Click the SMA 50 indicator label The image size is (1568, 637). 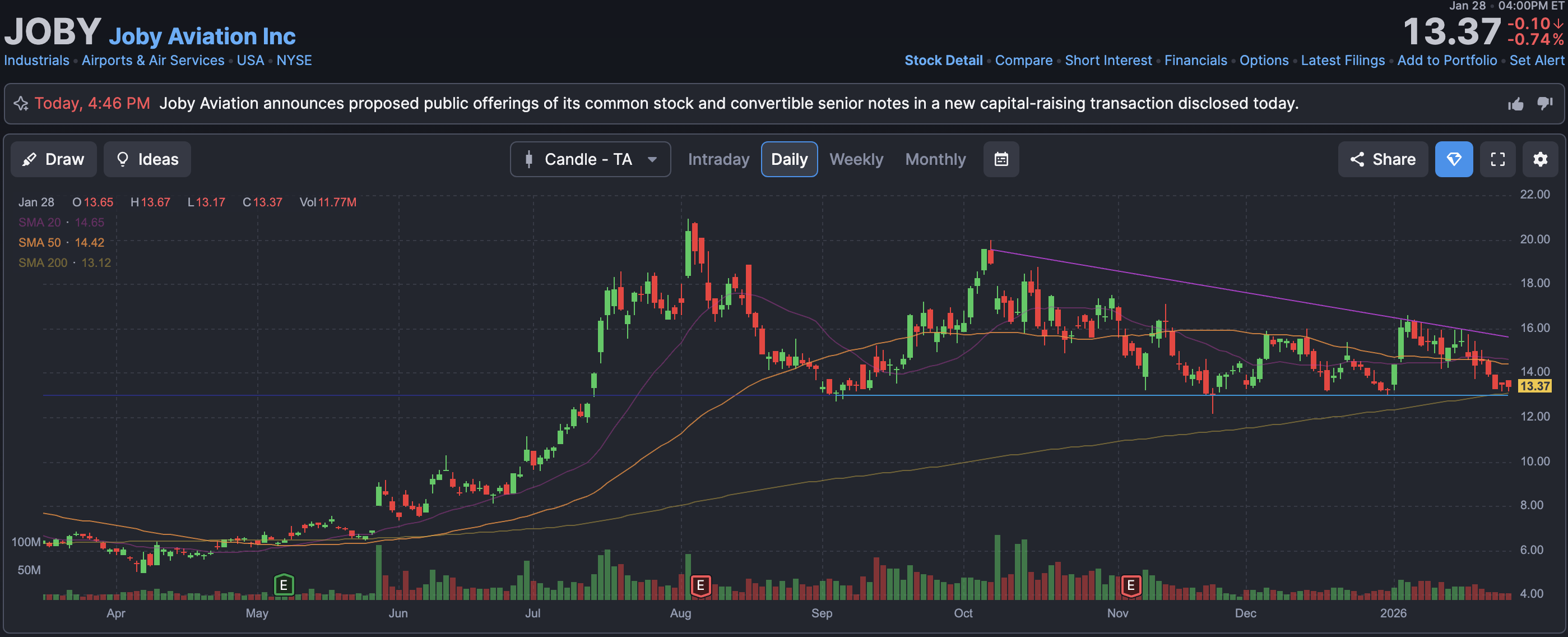pos(40,242)
